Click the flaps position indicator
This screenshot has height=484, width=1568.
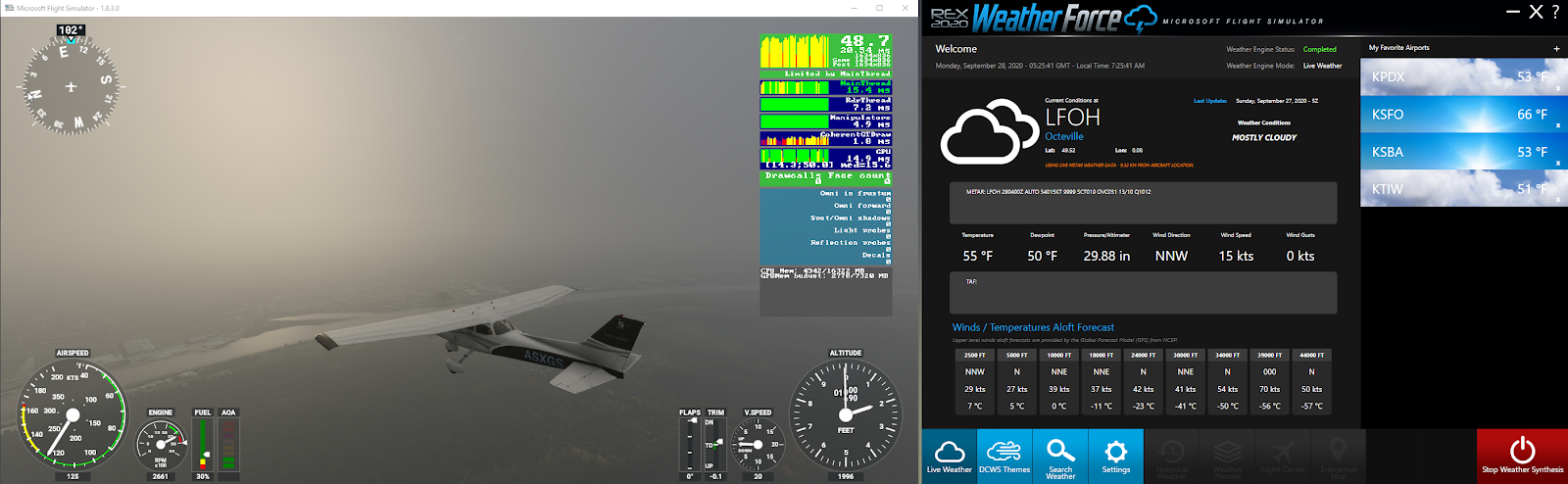click(x=690, y=445)
